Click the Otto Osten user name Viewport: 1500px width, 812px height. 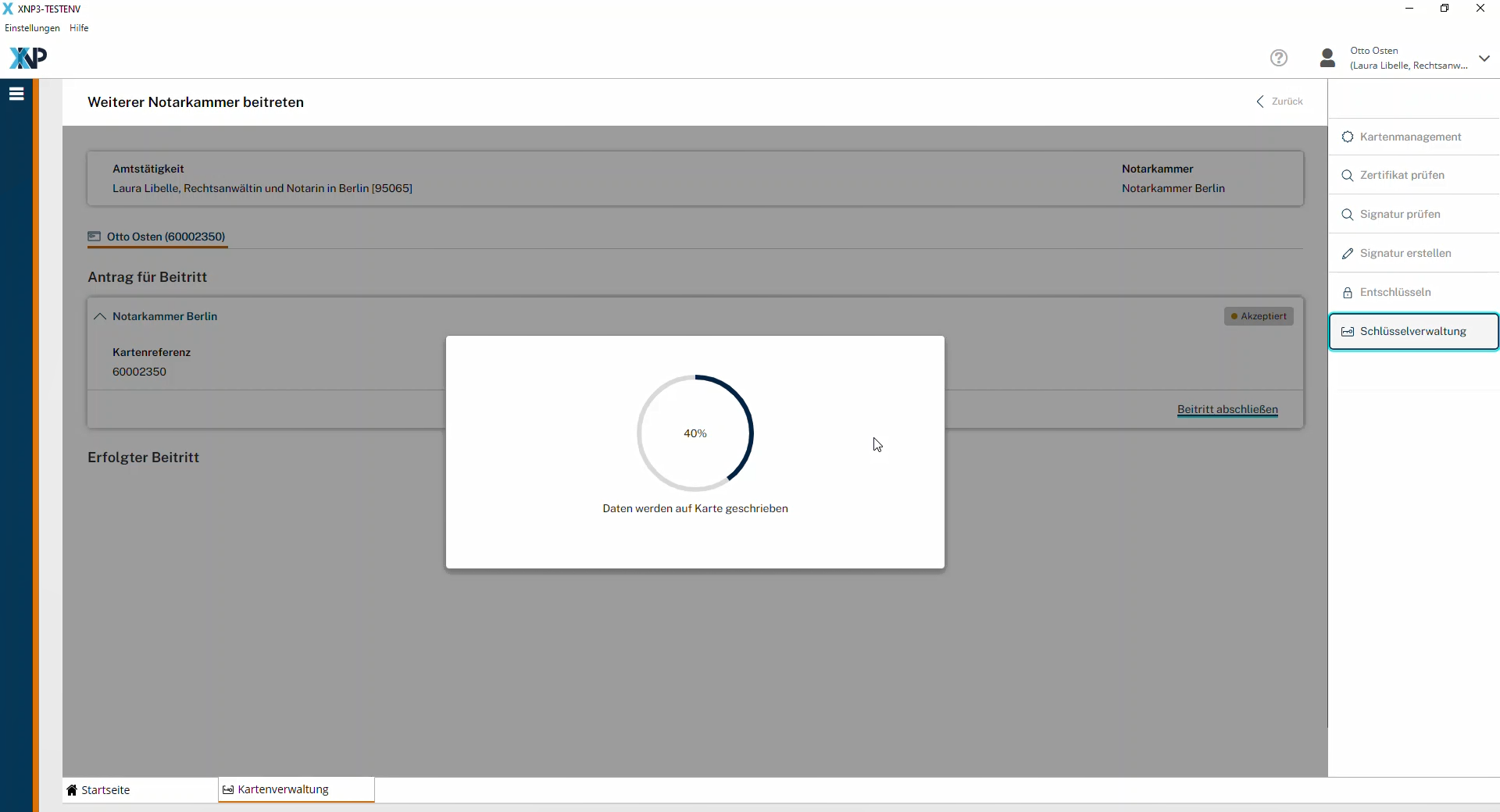tap(1374, 51)
